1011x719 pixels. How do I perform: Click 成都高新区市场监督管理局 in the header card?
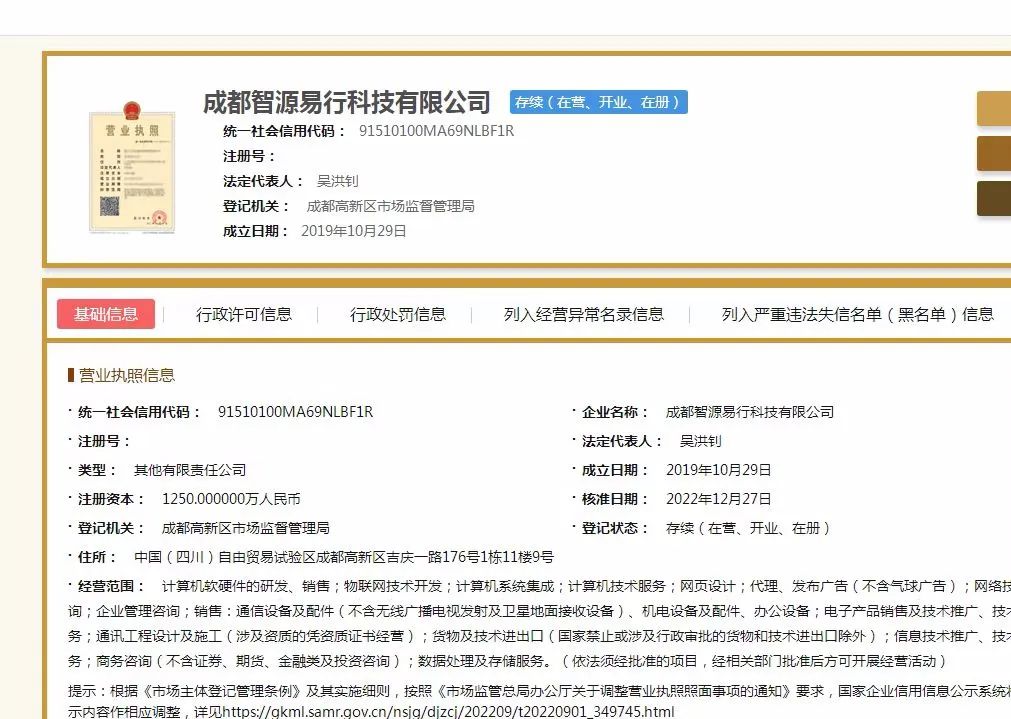[390, 206]
